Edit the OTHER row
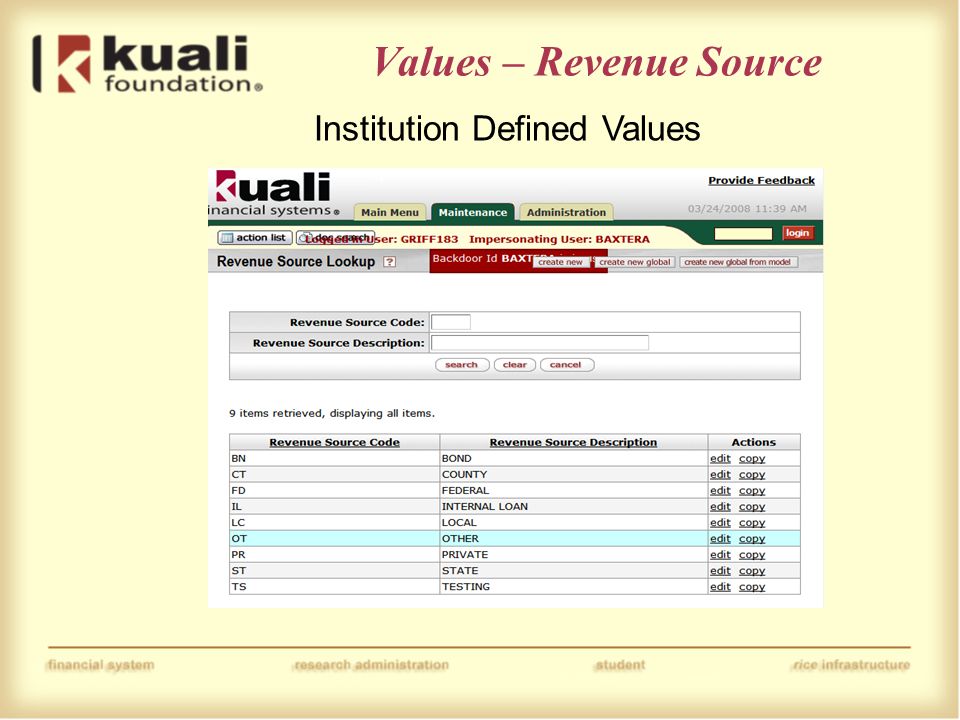The height and width of the screenshot is (720, 960). pyautogui.click(x=720, y=538)
